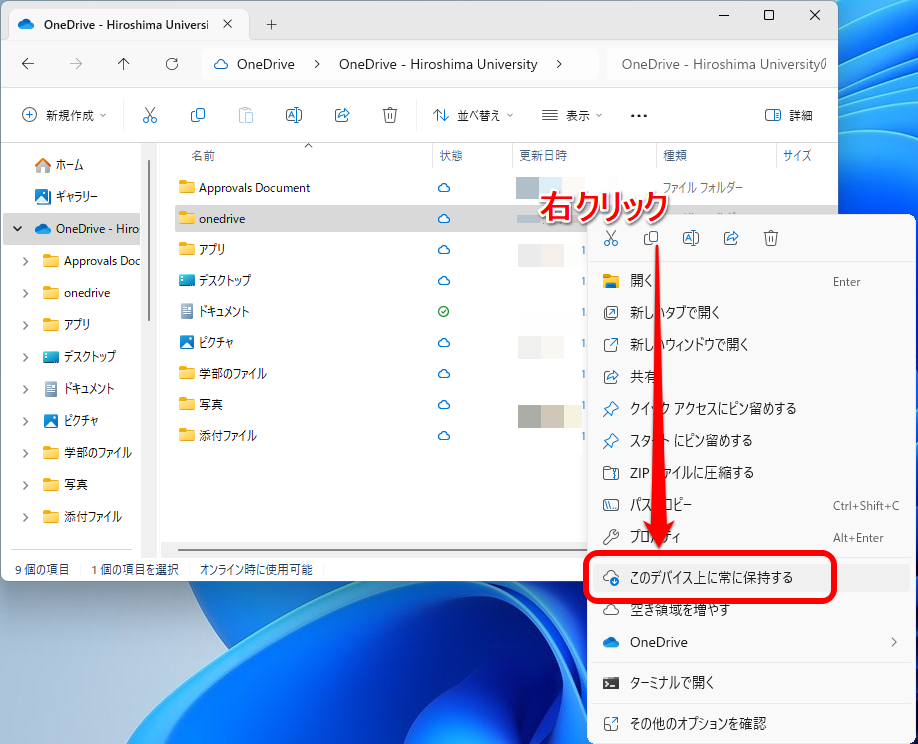Choose 空き領域を増やす in context menu
The image size is (918, 744).
[x=751, y=610]
